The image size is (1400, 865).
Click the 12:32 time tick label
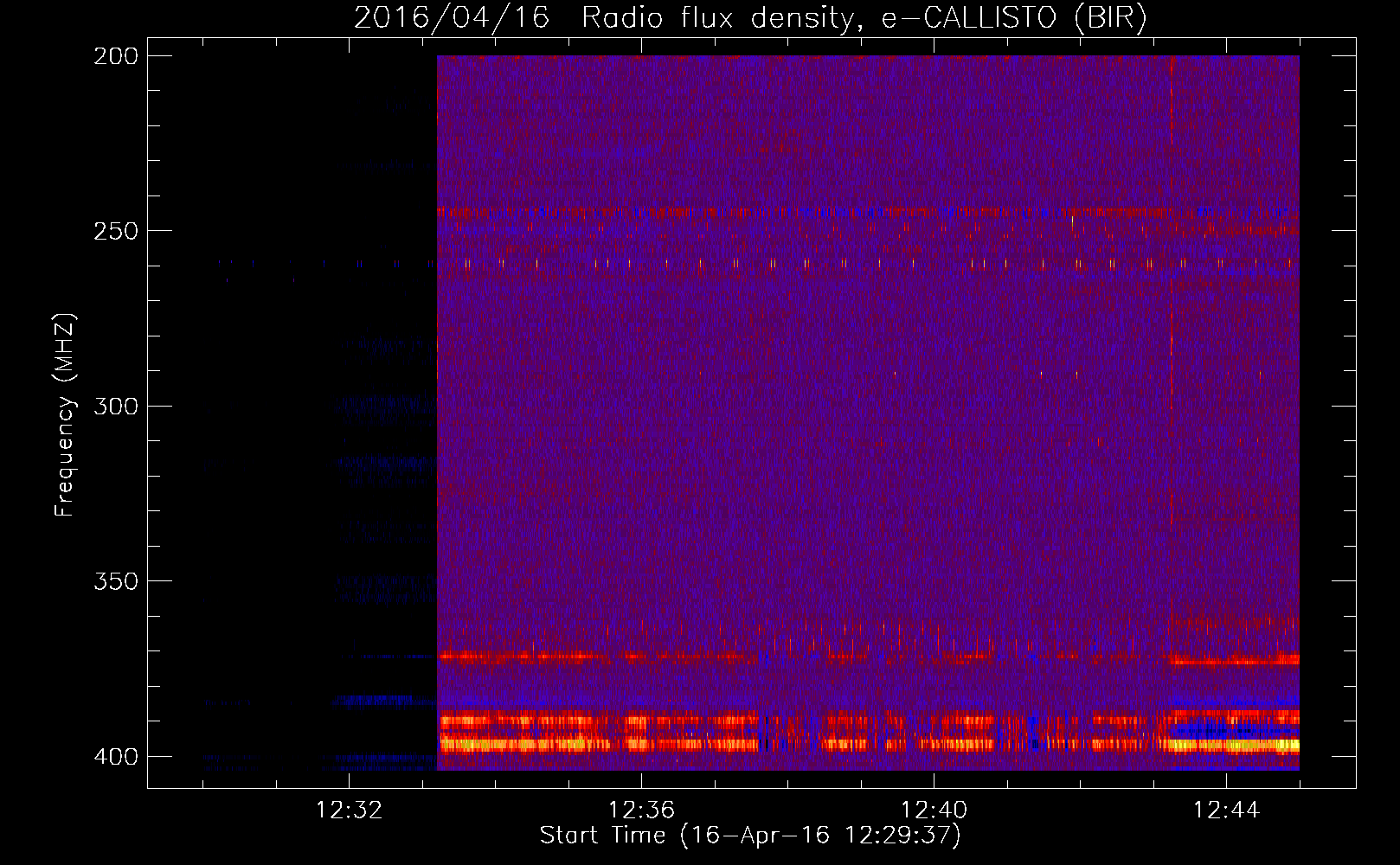point(349,811)
